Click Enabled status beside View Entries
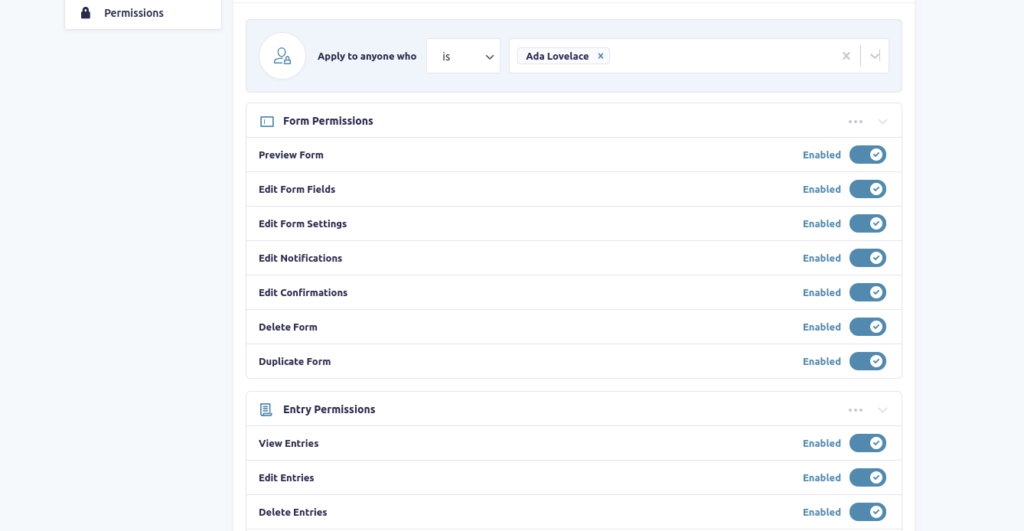1024x531 pixels. pos(822,443)
